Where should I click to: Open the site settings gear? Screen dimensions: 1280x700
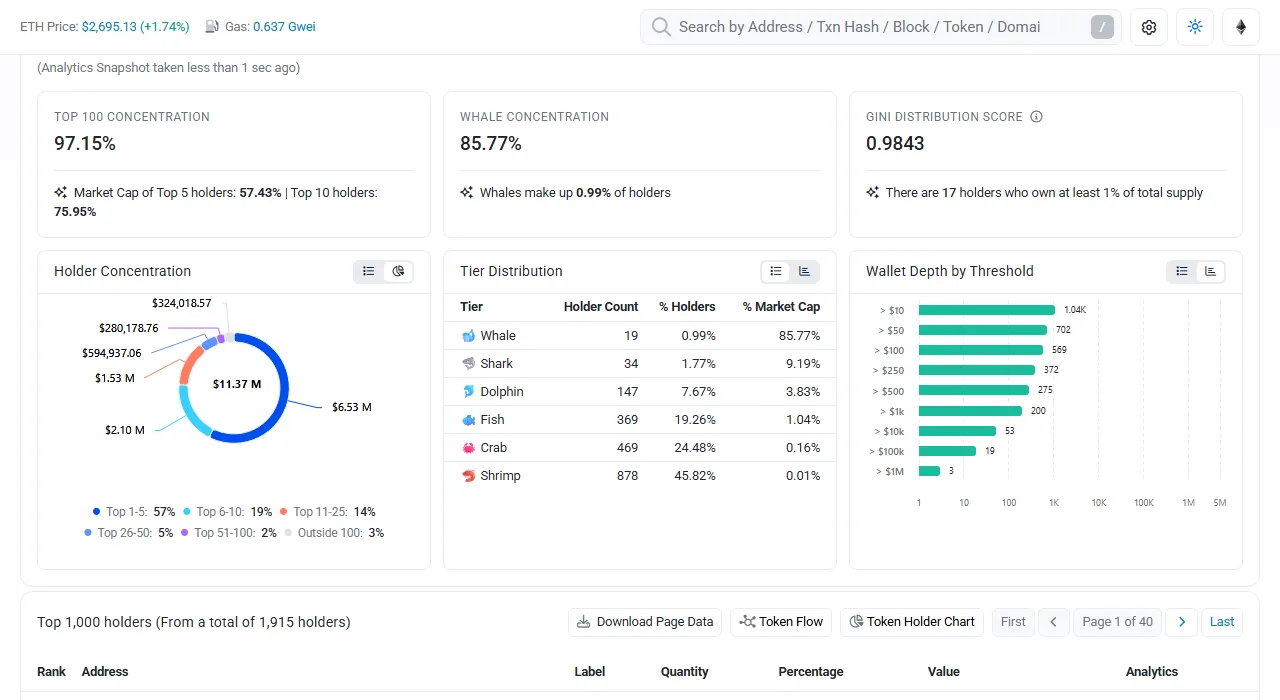(x=1149, y=27)
